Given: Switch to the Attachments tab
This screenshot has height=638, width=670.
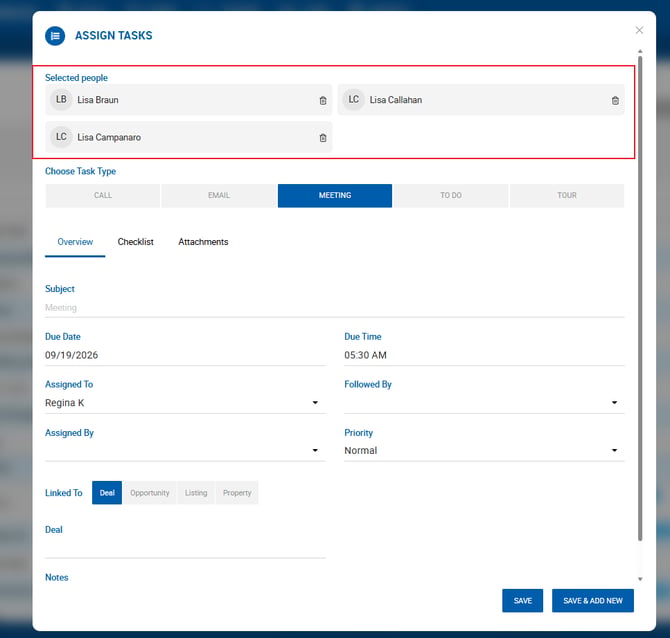Looking at the screenshot, I should (203, 242).
